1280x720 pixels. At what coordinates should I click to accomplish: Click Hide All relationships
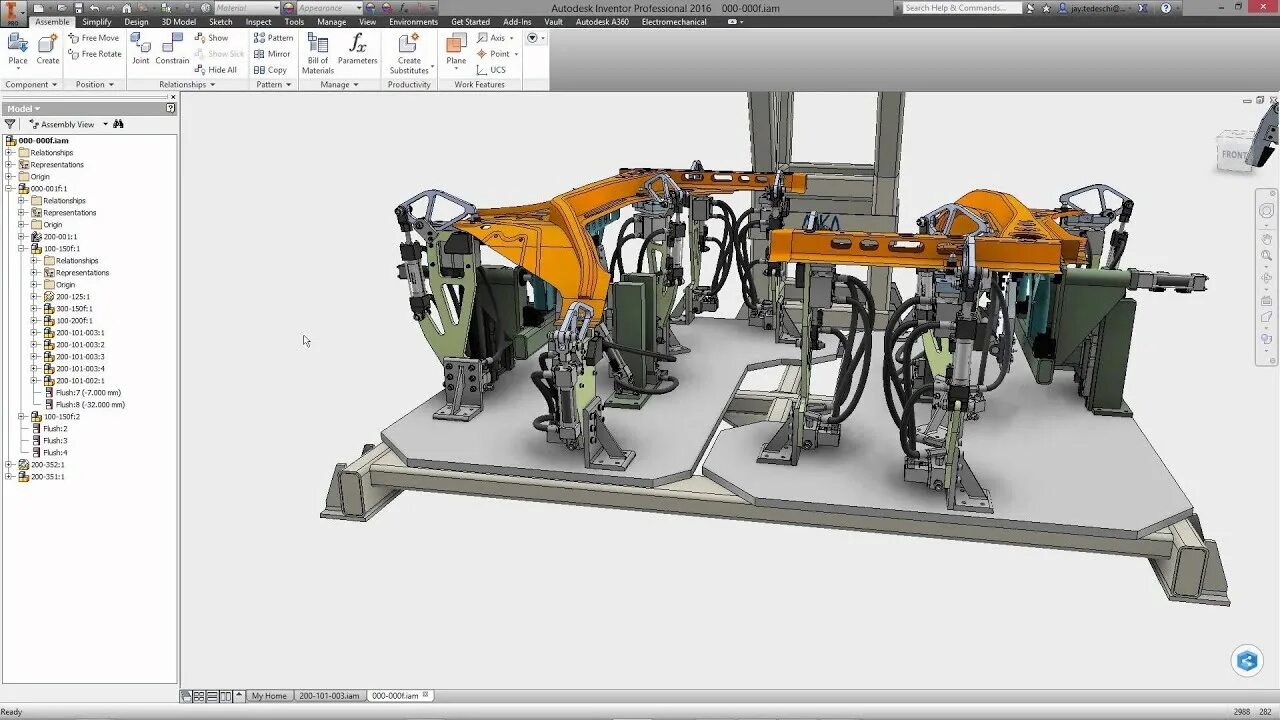point(216,70)
